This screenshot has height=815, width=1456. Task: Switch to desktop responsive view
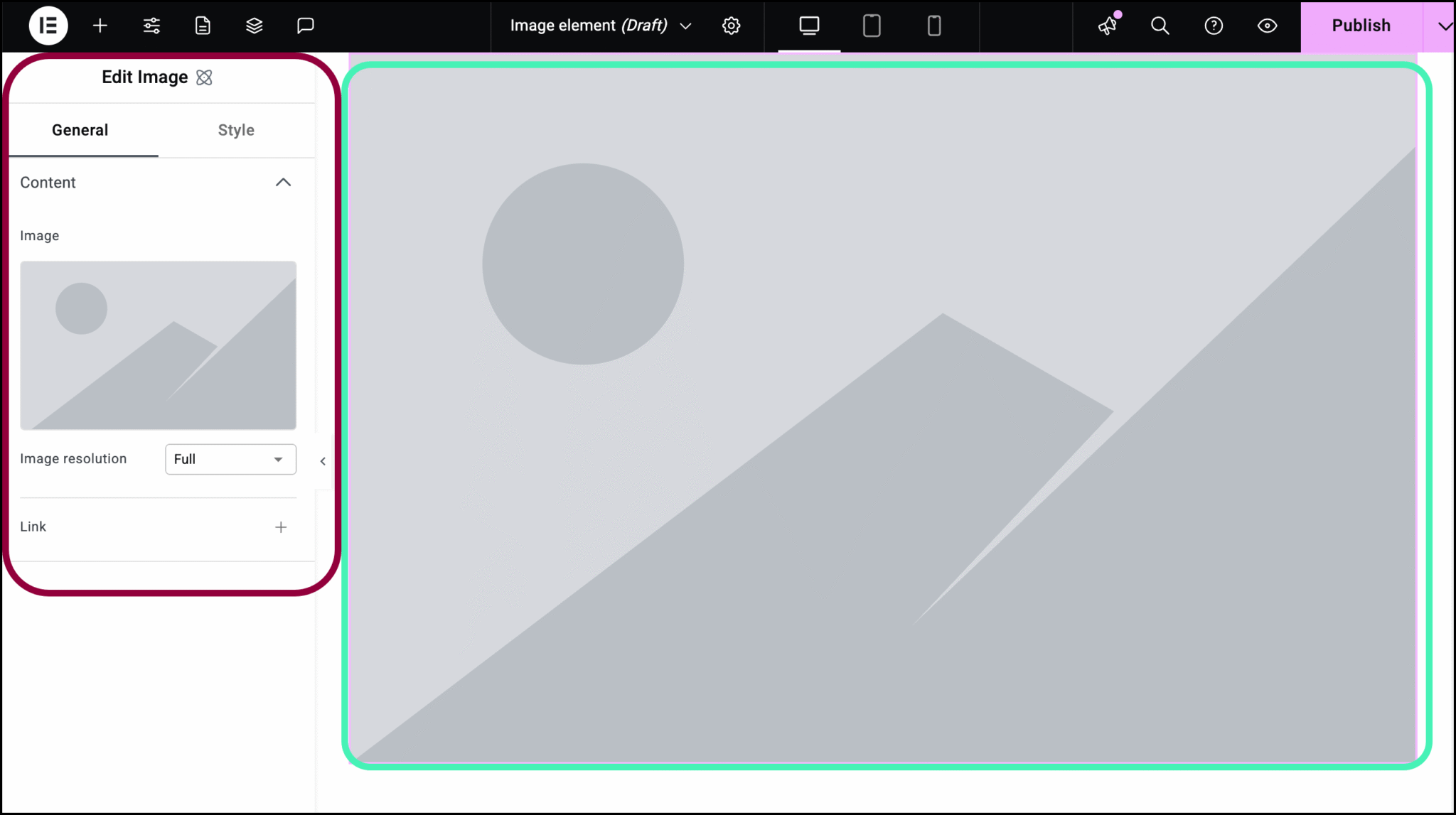click(809, 26)
